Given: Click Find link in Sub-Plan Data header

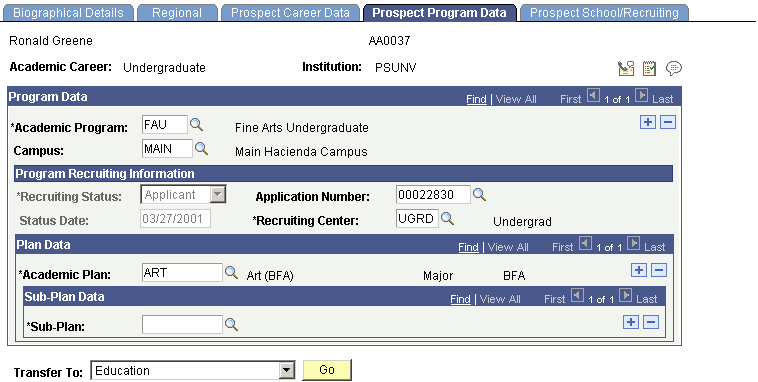Looking at the screenshot, I should pos(460,299).
